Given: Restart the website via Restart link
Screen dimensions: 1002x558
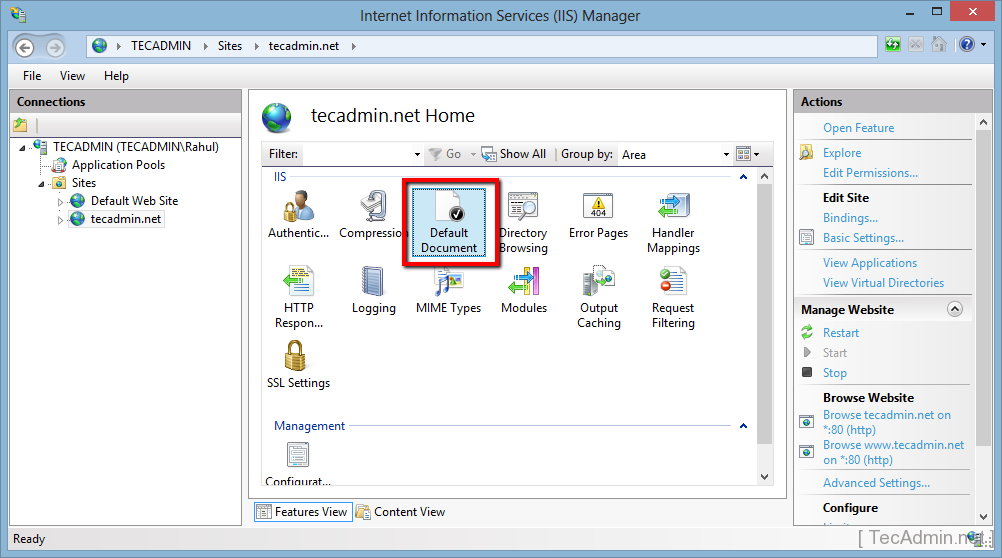Looking at the screenshot, I should 840,333.
